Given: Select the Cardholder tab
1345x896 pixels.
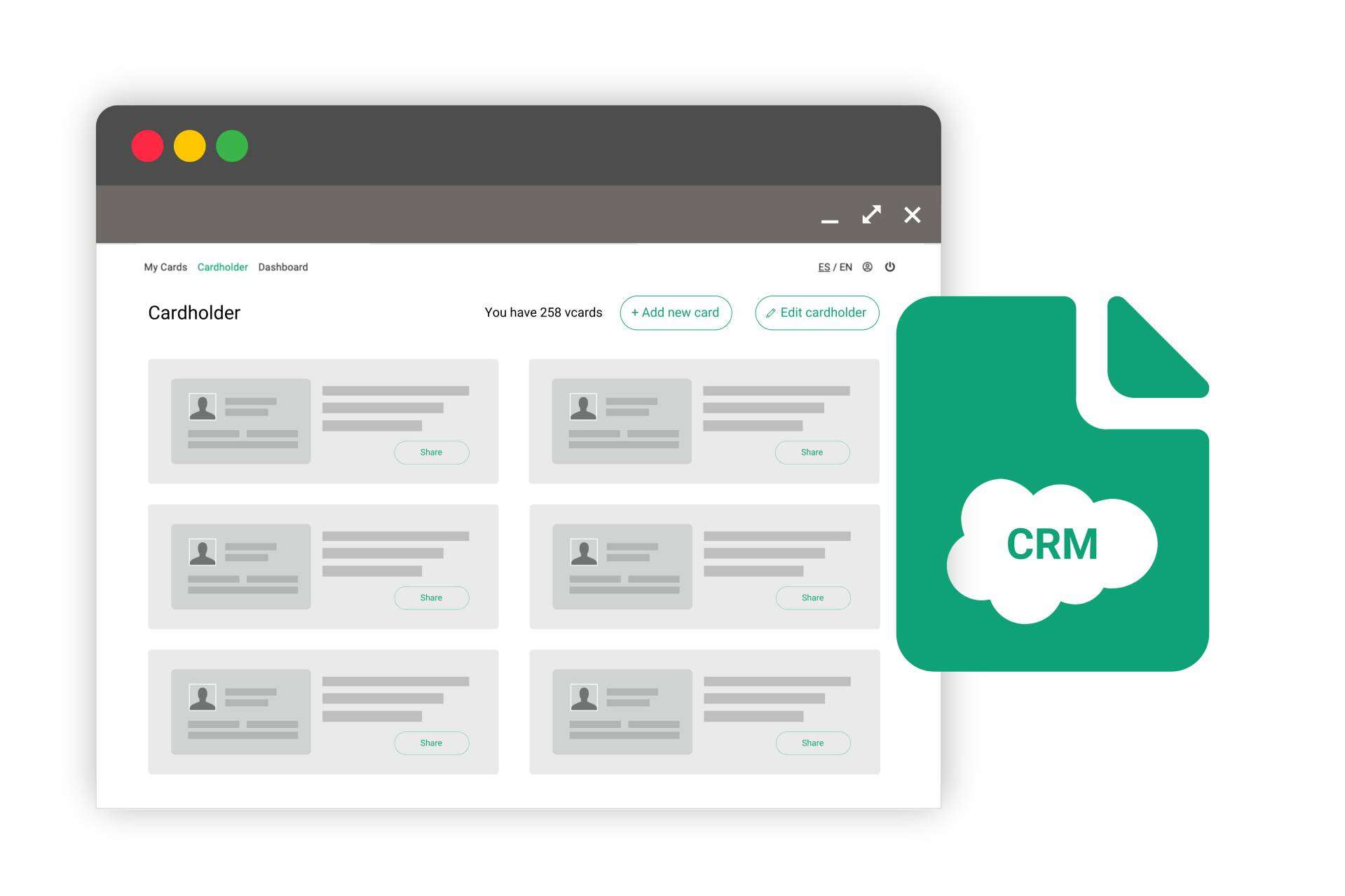Looking at the screenshot, I should (x=222, y=267).
